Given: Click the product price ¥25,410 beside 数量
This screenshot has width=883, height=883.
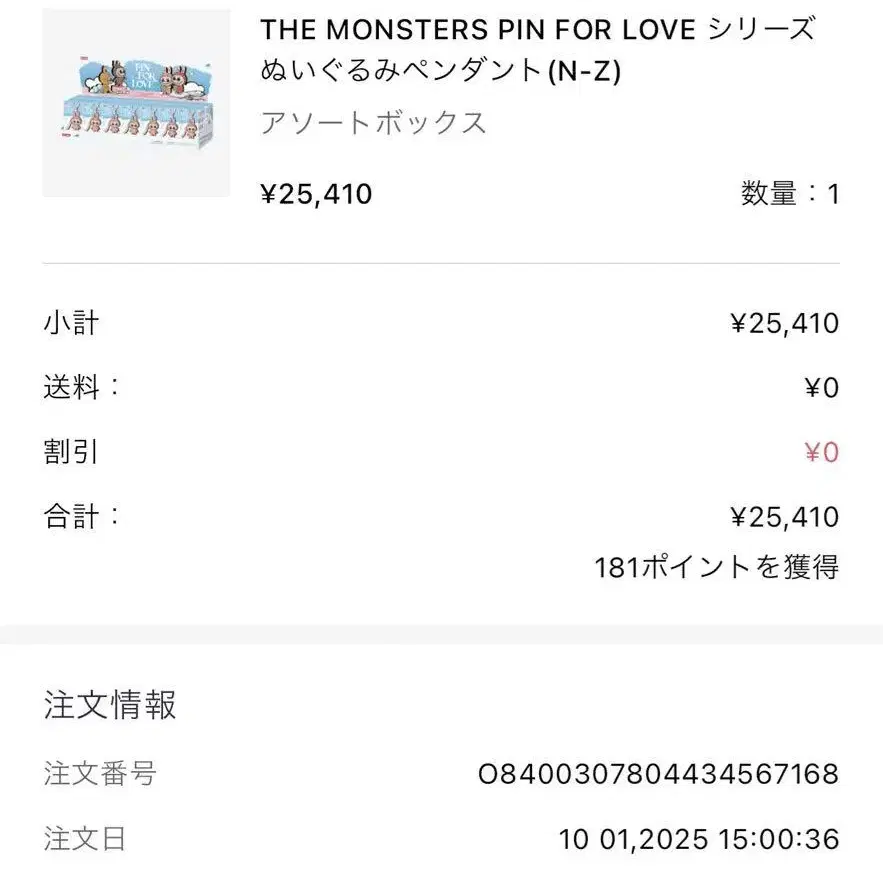Looking at the screenshot, I should click(316, 193).
